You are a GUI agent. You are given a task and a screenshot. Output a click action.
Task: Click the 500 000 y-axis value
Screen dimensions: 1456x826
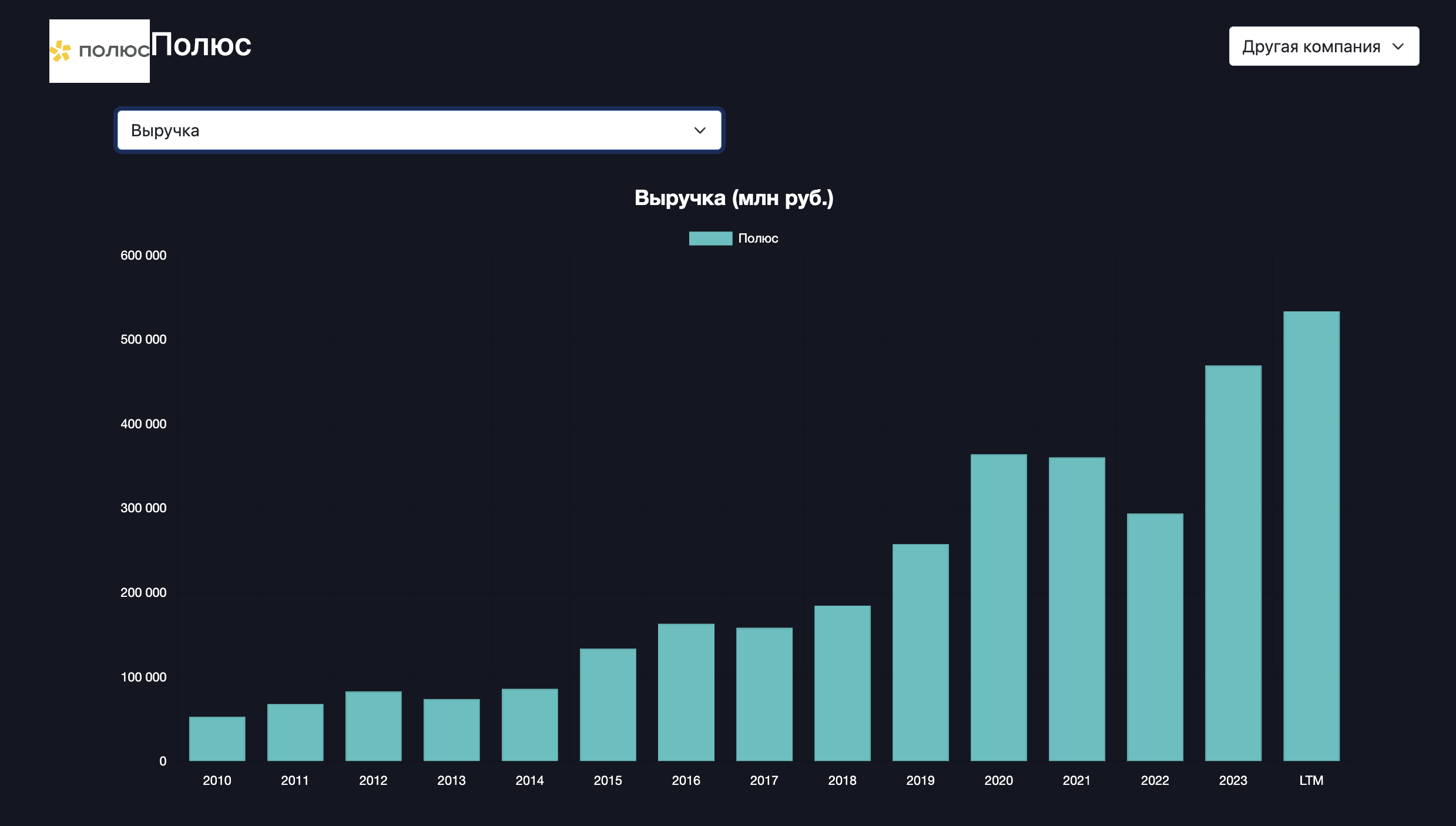pos(143,340)
